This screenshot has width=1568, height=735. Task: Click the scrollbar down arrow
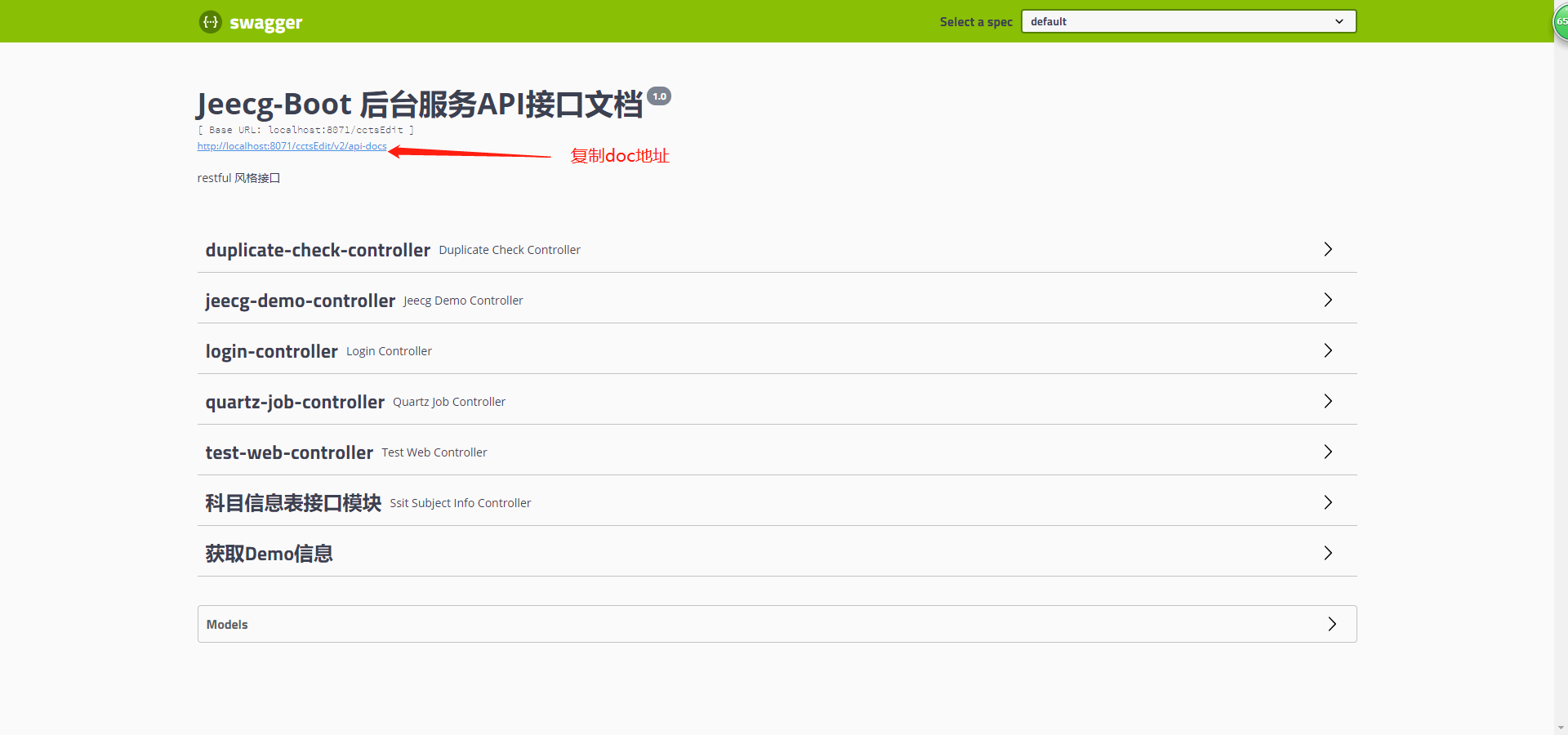[1561, 728]
